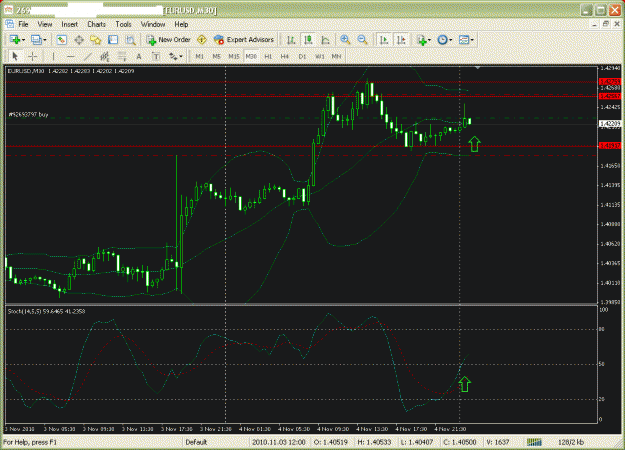Switch chart to H4 timeframe
The width and height of the screenshot is (625, 450).
[285, 57]
